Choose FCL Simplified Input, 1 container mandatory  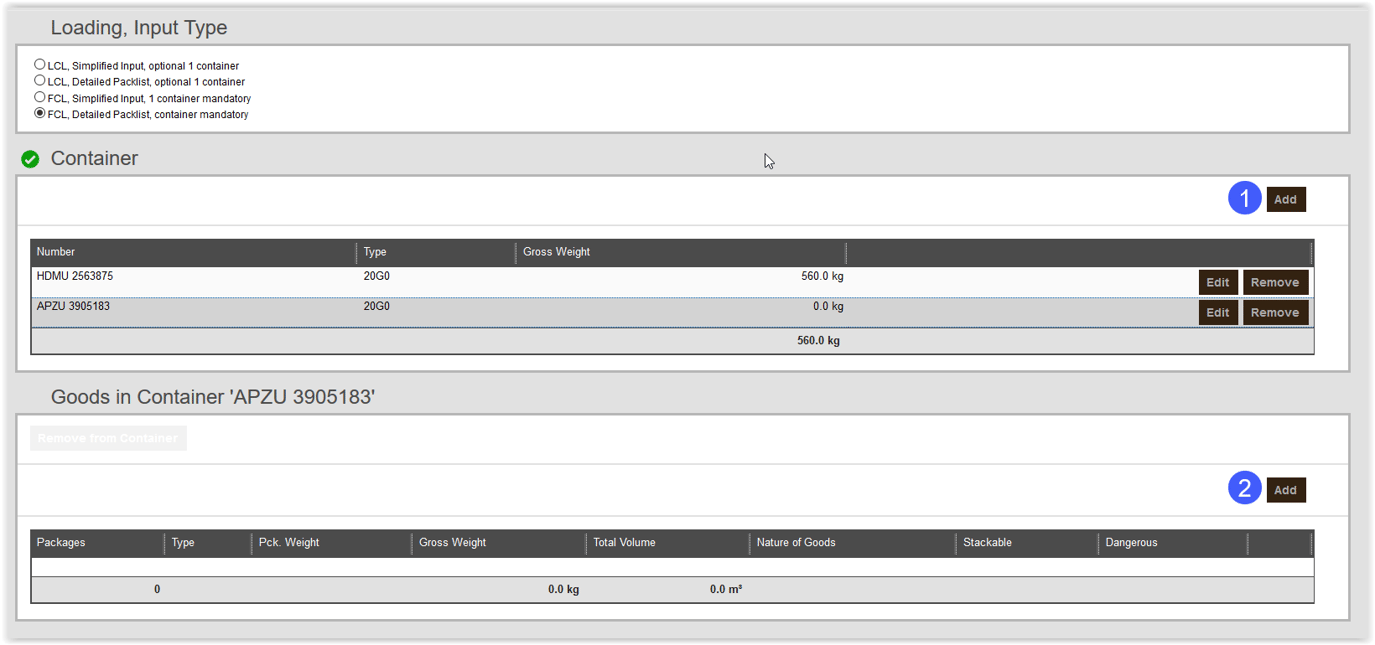40,98
